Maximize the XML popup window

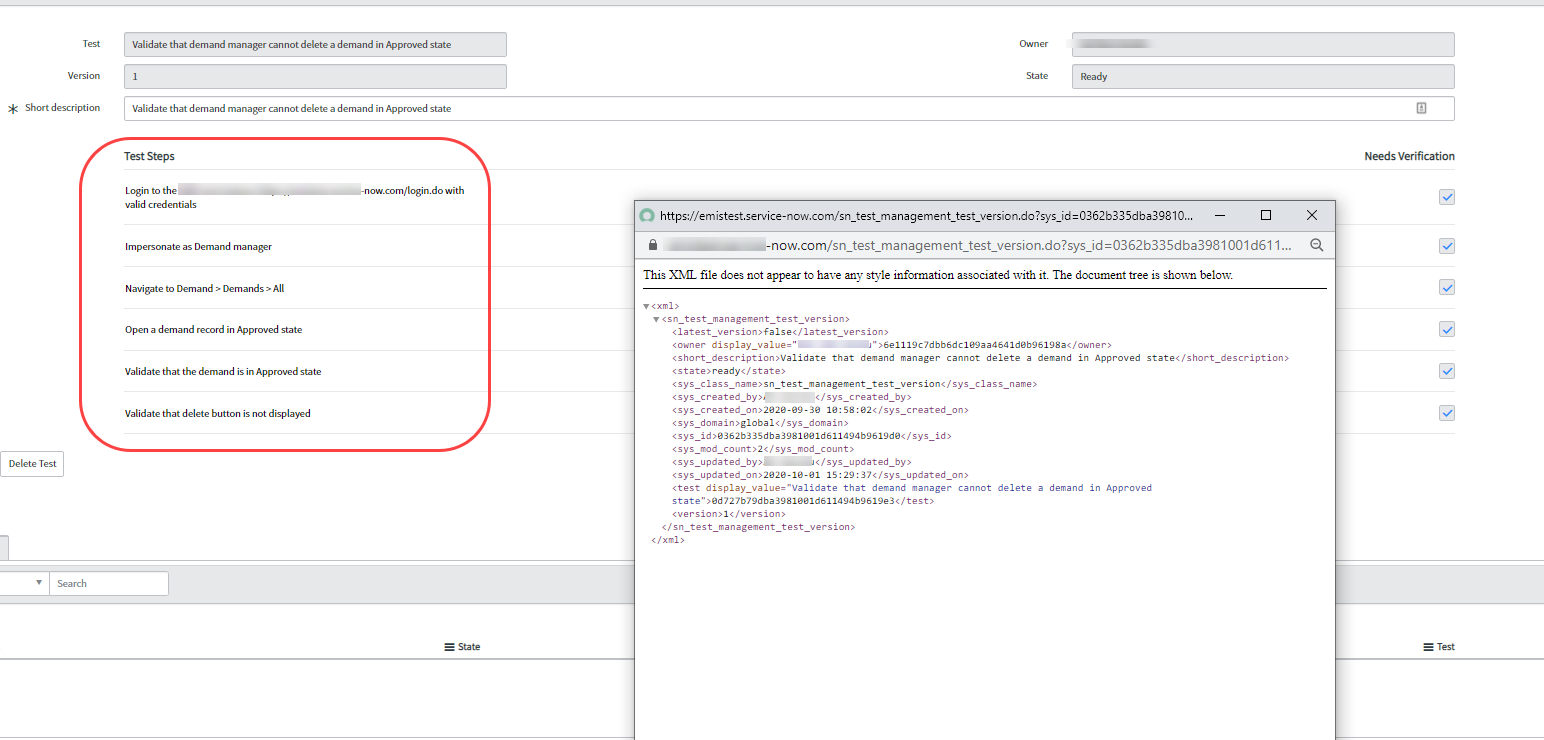point(1266,215)
